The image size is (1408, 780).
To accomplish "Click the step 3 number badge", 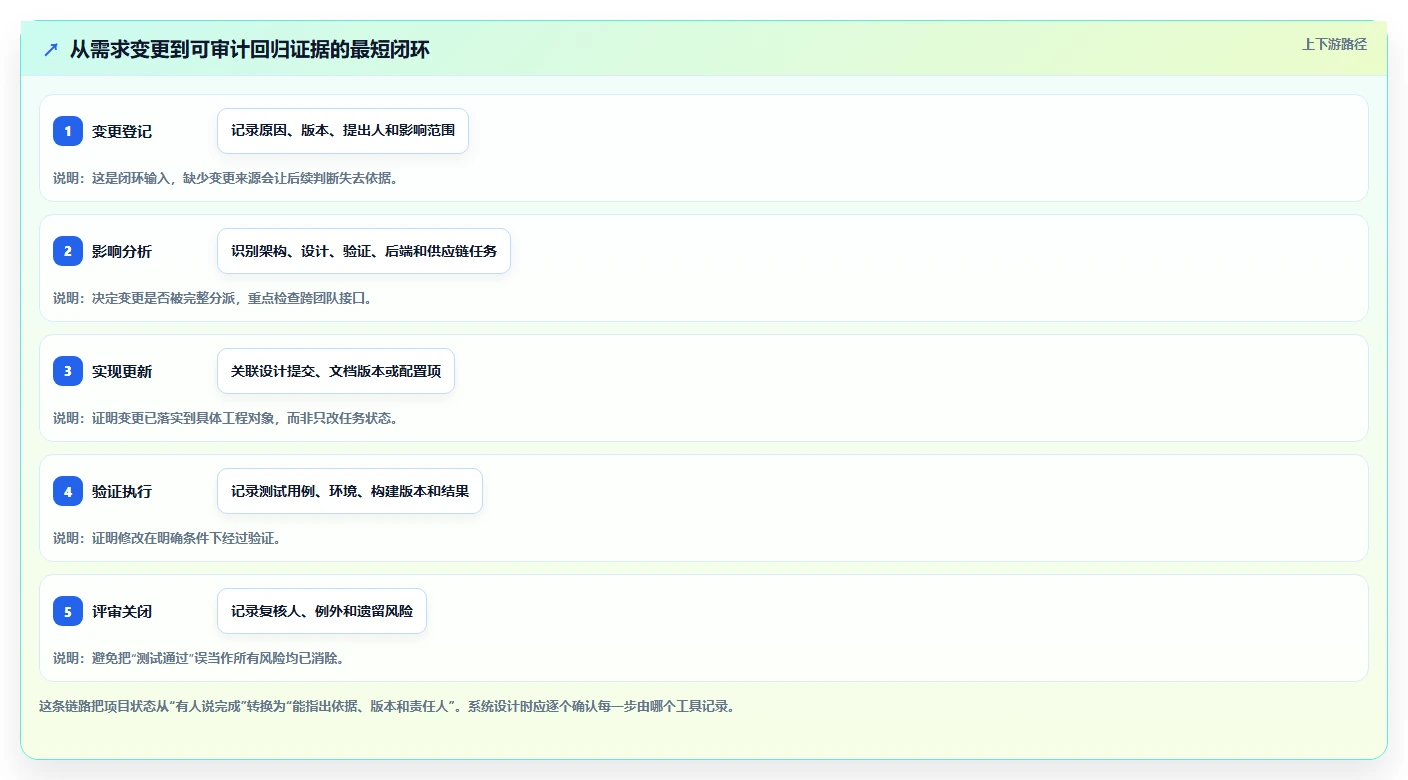I will [x=68, y=371].
